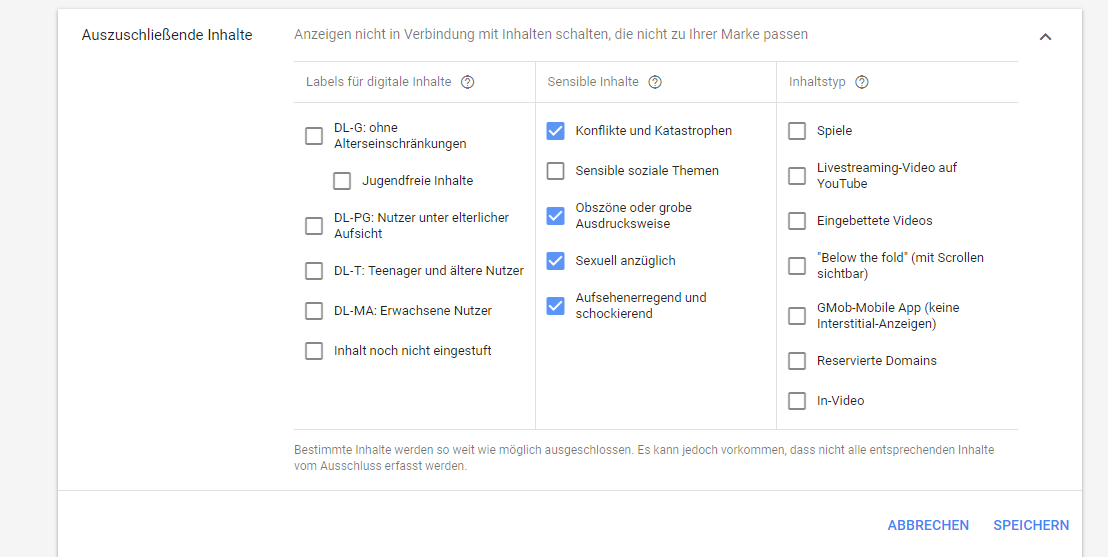Open help icon next to Inhaltstyp
Viewport: 1108px width, 557px height.
coord(861,82)
